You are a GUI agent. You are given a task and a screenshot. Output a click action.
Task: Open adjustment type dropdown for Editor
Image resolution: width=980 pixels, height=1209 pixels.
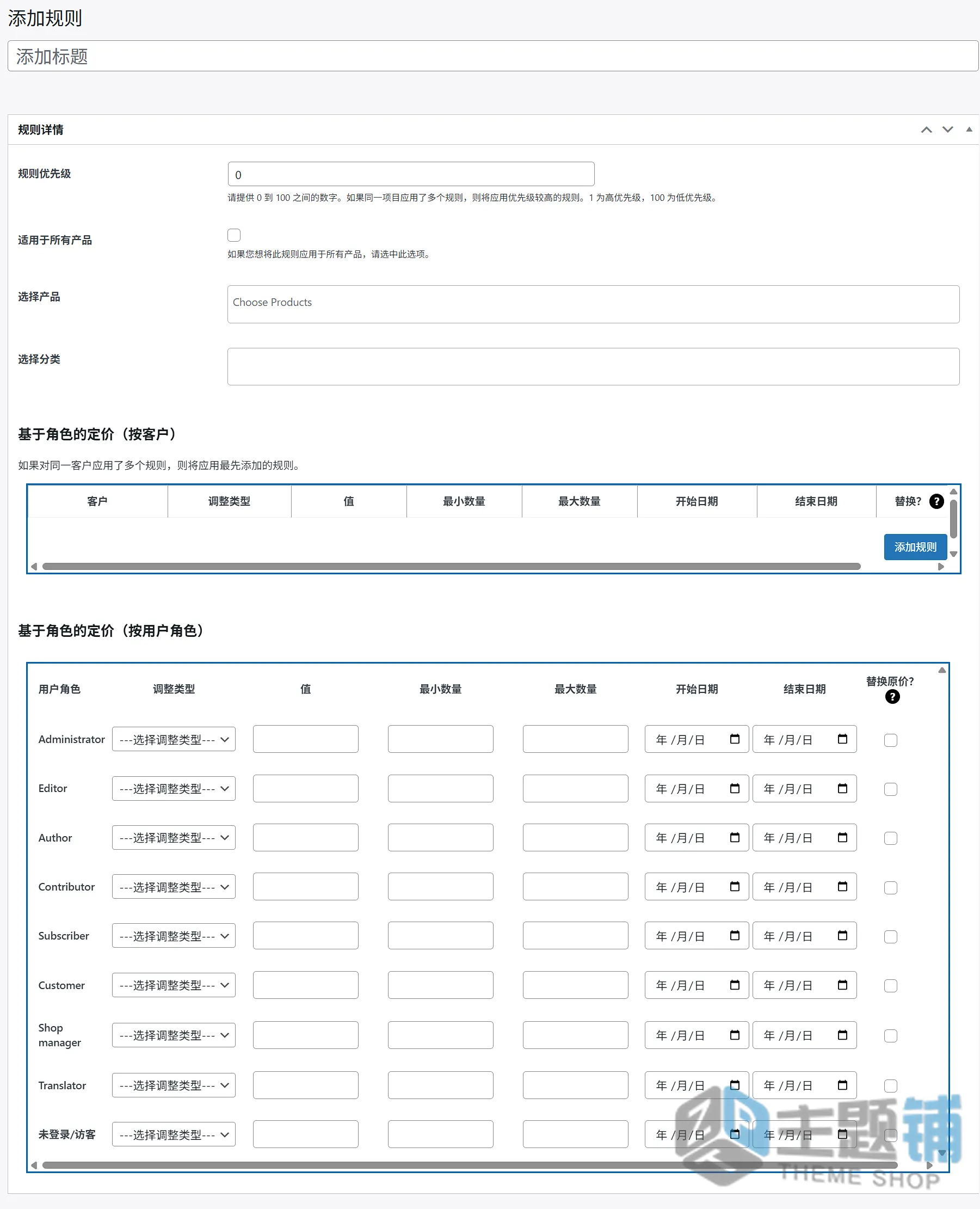click(x=174, y=788)
